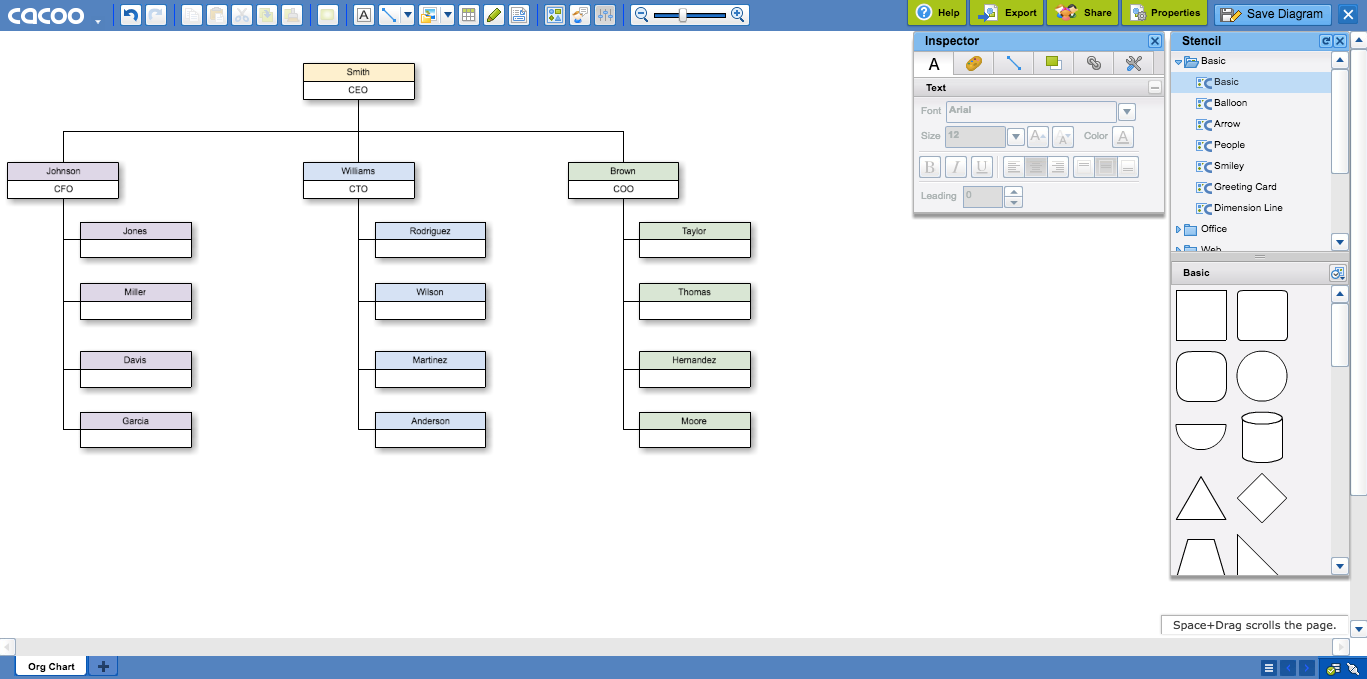Select the Smith CEO box on canvas
Viewport: 1367px width, 679px height.
tap(358, 81)
